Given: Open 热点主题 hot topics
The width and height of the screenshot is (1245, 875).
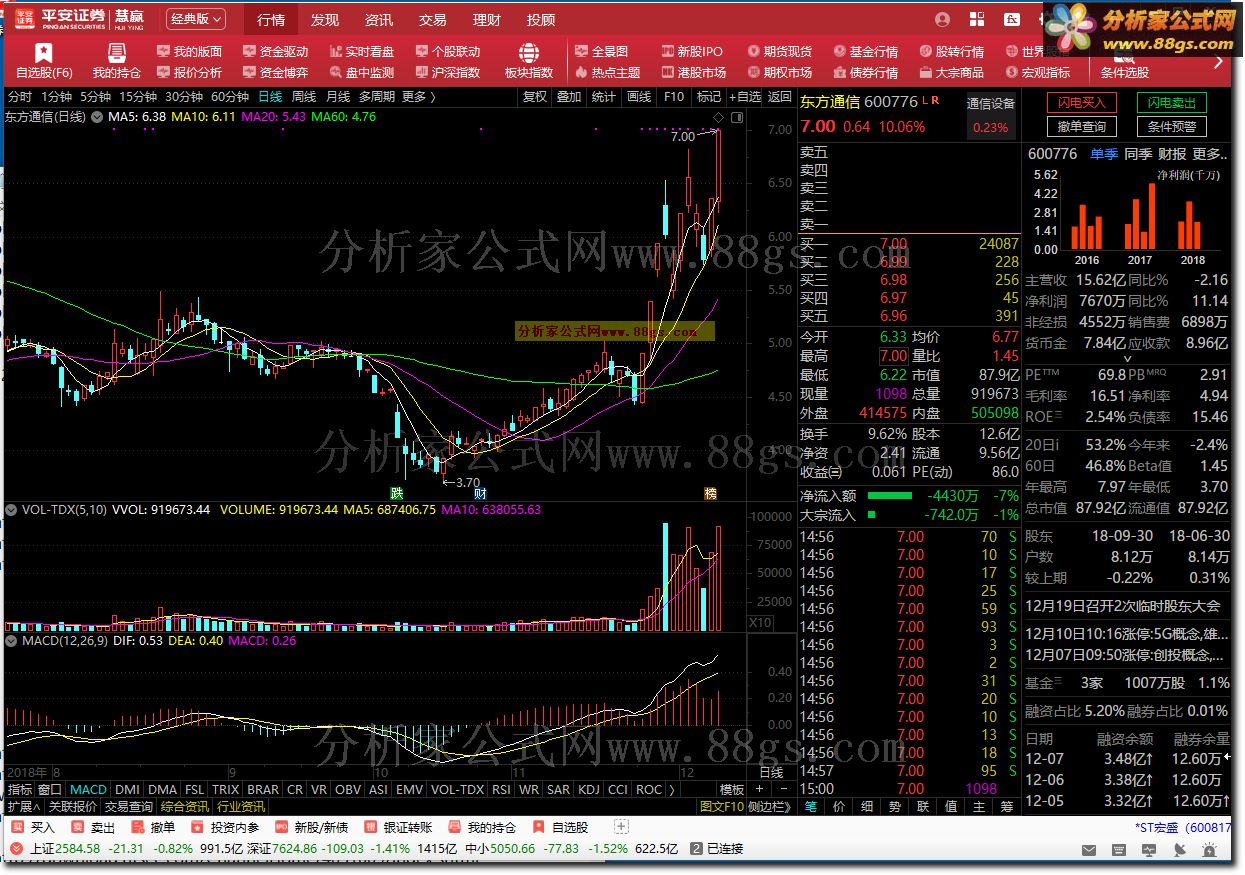Looking at the screenshot, I should [607, 72].
